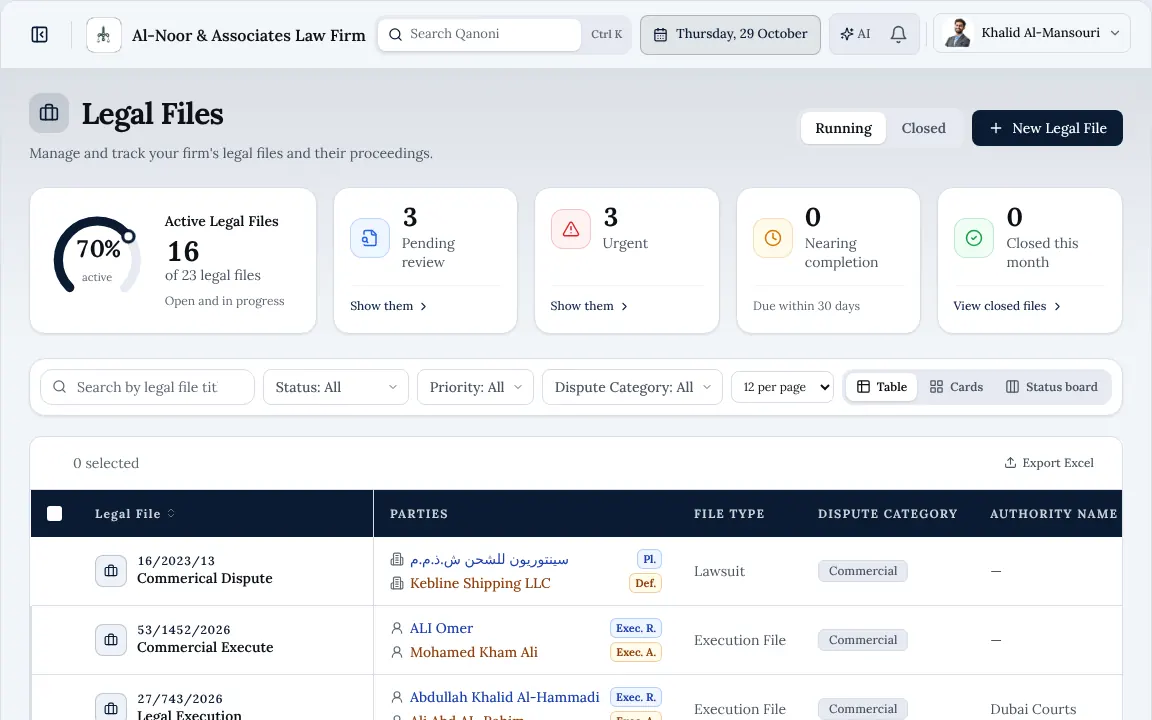Select the Running tab
The image size is (1152, 720).
[x=843, y=128]
